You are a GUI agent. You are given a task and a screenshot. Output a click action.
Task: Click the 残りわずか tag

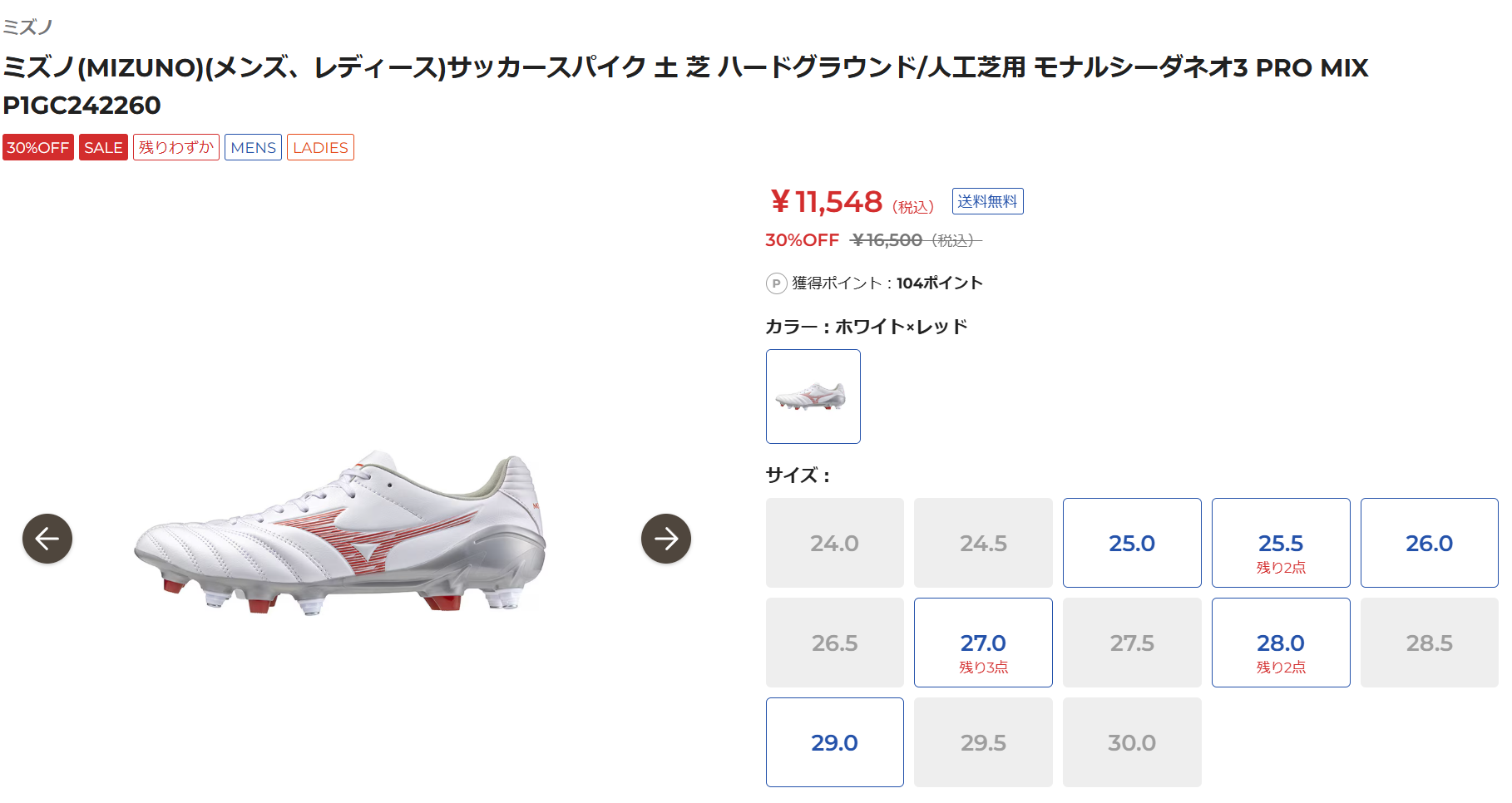tap(175, 147)
